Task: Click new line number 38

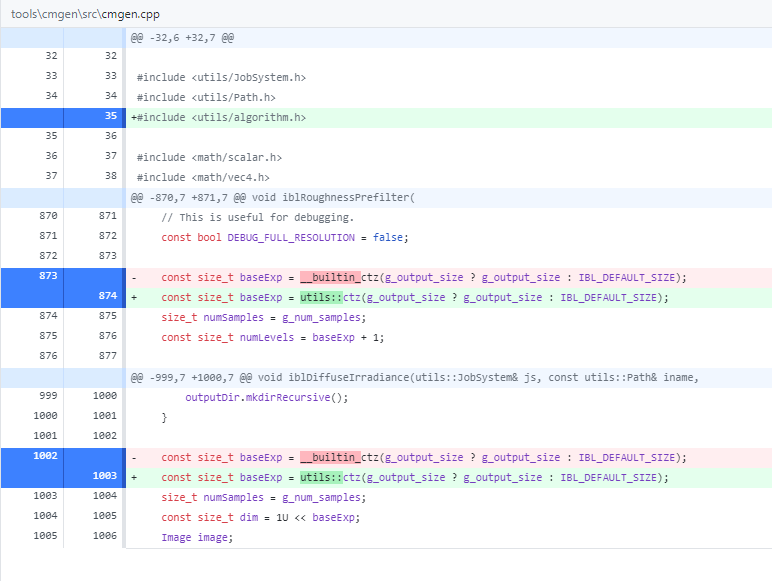Action: (111, 176)
